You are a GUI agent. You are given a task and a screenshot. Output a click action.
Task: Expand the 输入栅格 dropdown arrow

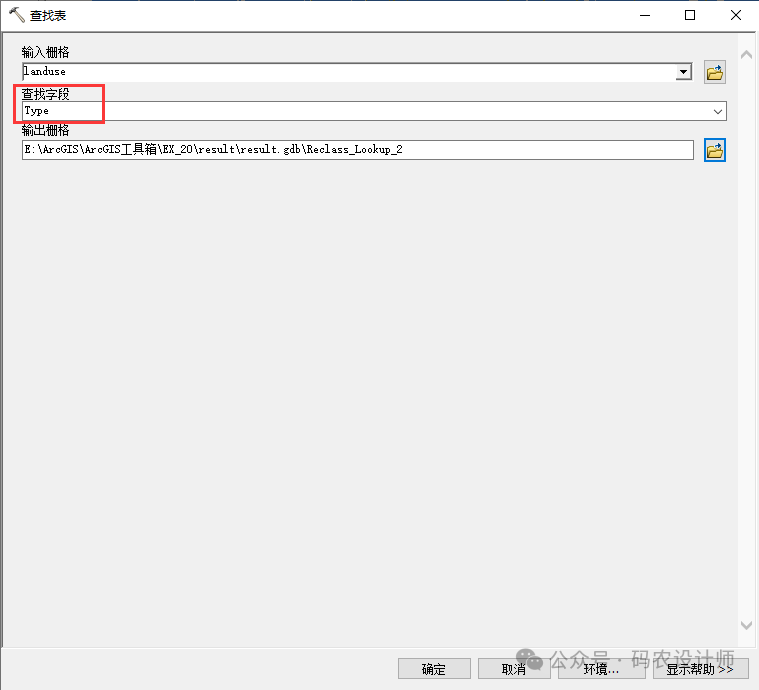pyautogui.click(x=684, y=72)
